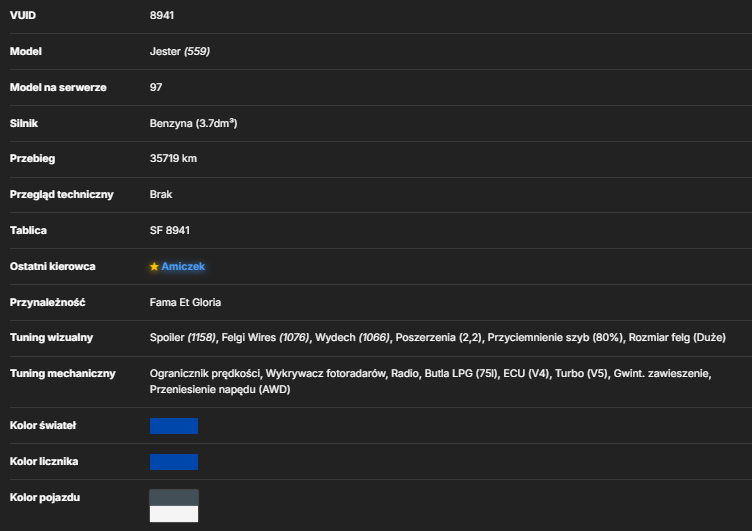Click the Silnik label
The height and width of the screenshot is (531, 752).
pos(24,123)
